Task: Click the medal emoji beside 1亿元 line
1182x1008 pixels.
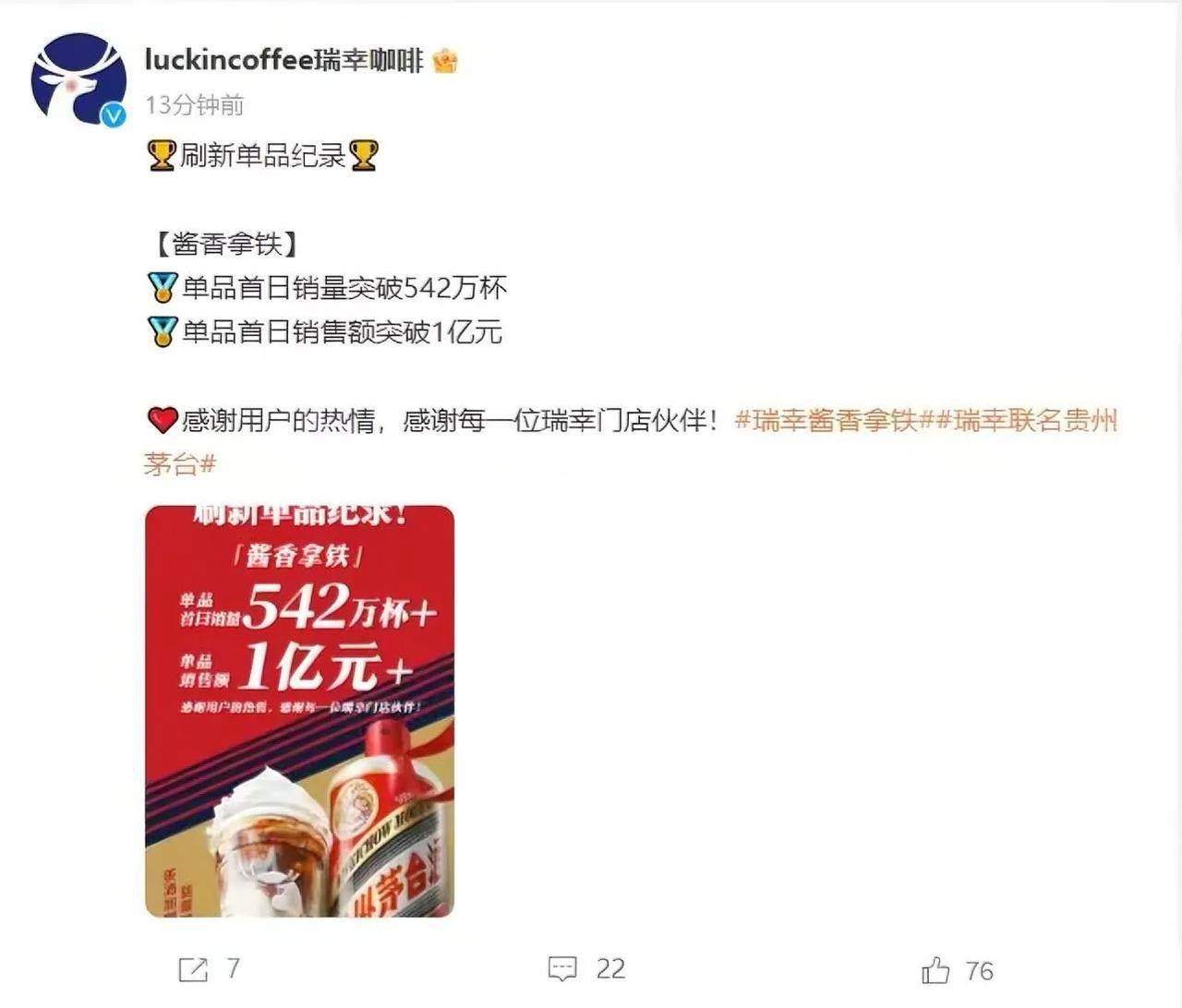Action: point(163,331)
